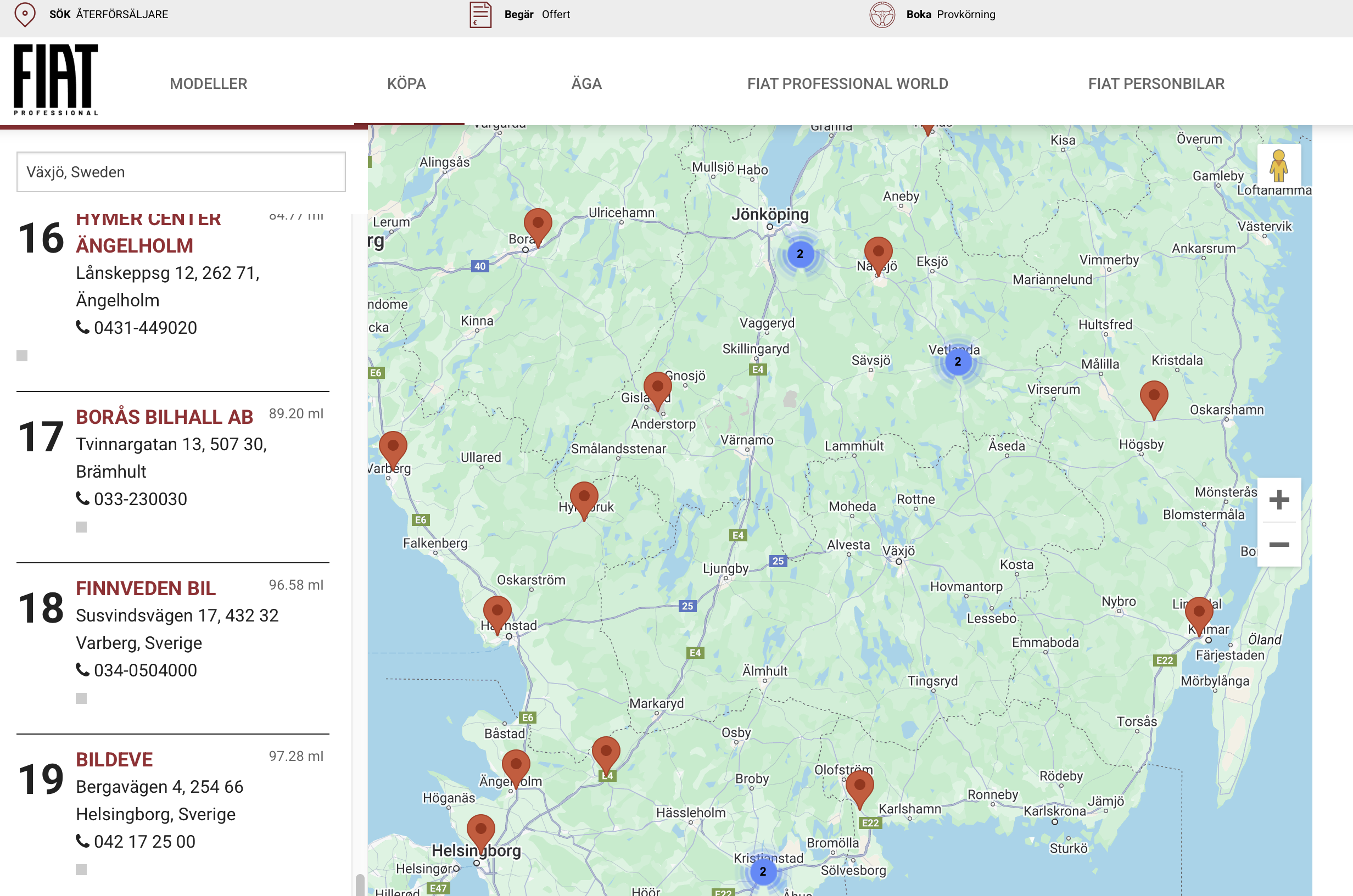1353x896 pixels.
Task: Click Begär Offert link
Action: click(537, 14)
